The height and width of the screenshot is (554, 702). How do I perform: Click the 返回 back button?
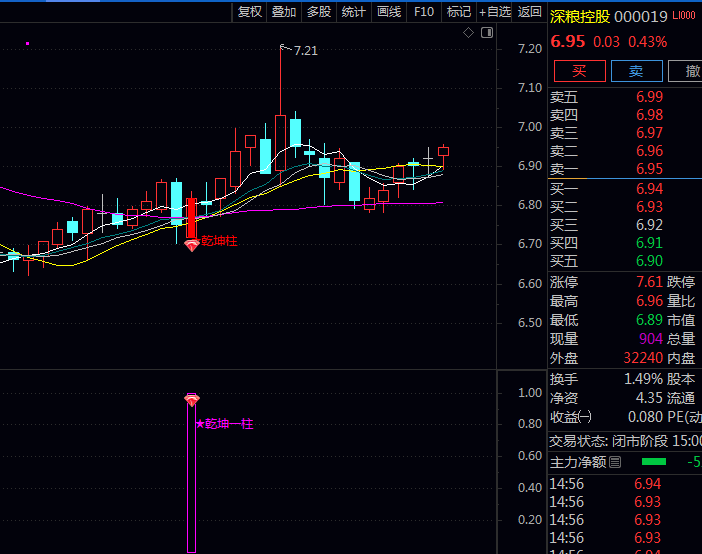[530, 12]
